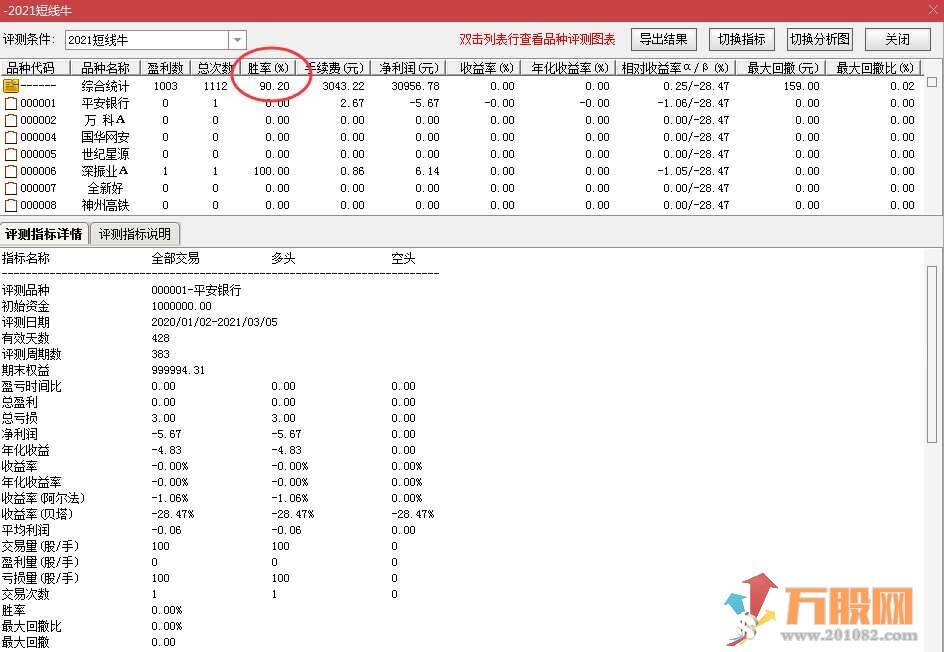Click the details panel vertical scrollbar

932,354
